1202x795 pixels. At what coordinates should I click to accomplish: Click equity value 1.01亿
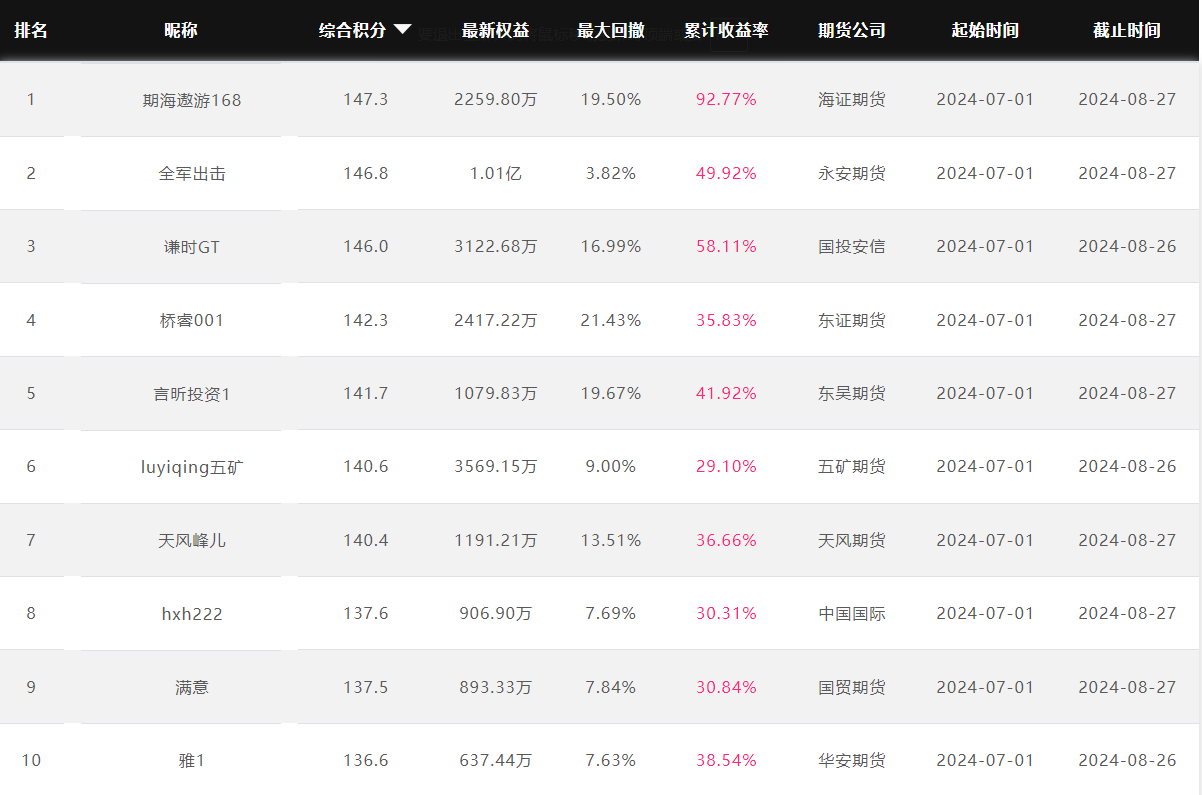pyautogui.click(x=496, y=173)
